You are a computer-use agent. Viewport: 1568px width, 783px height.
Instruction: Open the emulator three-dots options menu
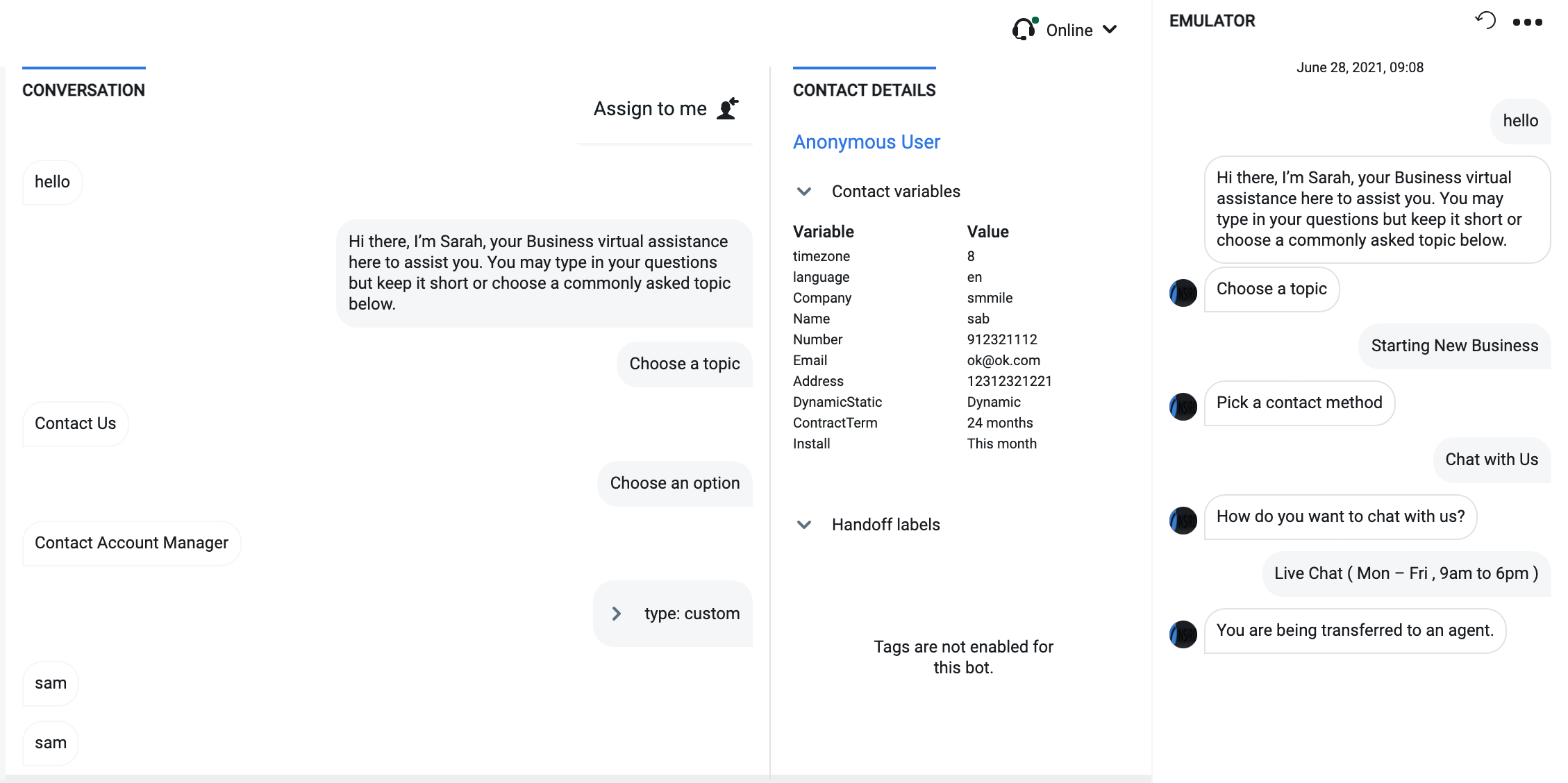tap(1527, 22)
